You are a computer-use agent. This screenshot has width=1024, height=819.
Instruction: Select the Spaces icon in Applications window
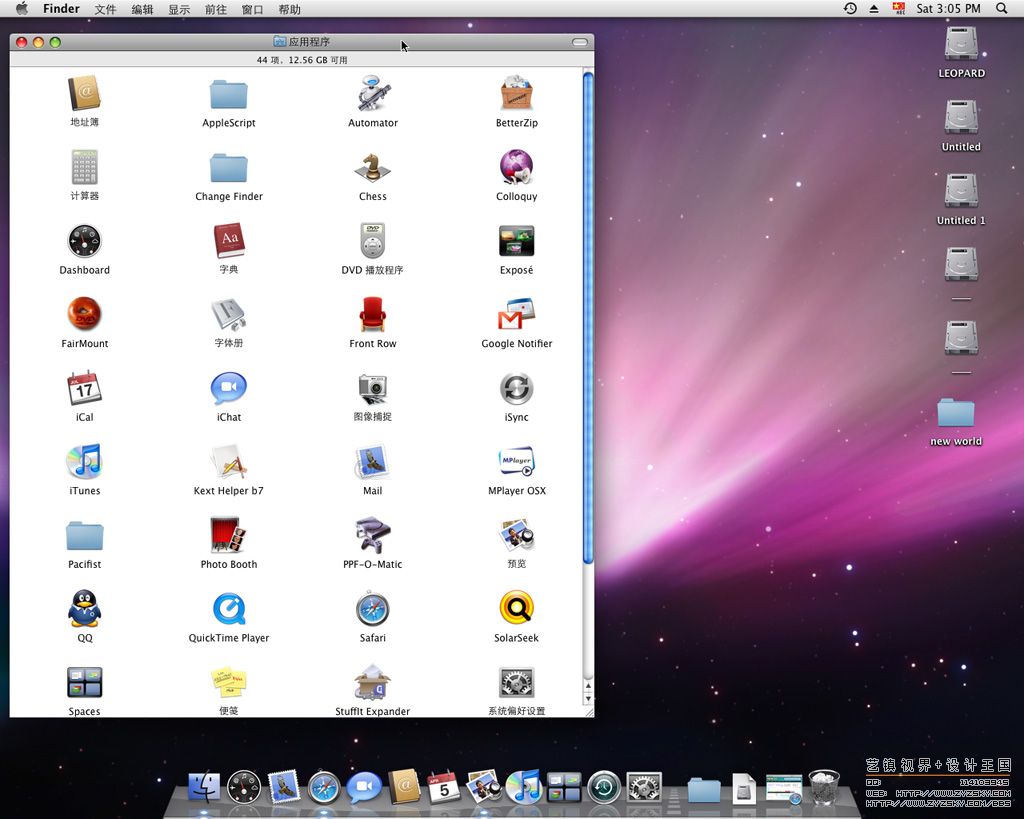(85, 682)
